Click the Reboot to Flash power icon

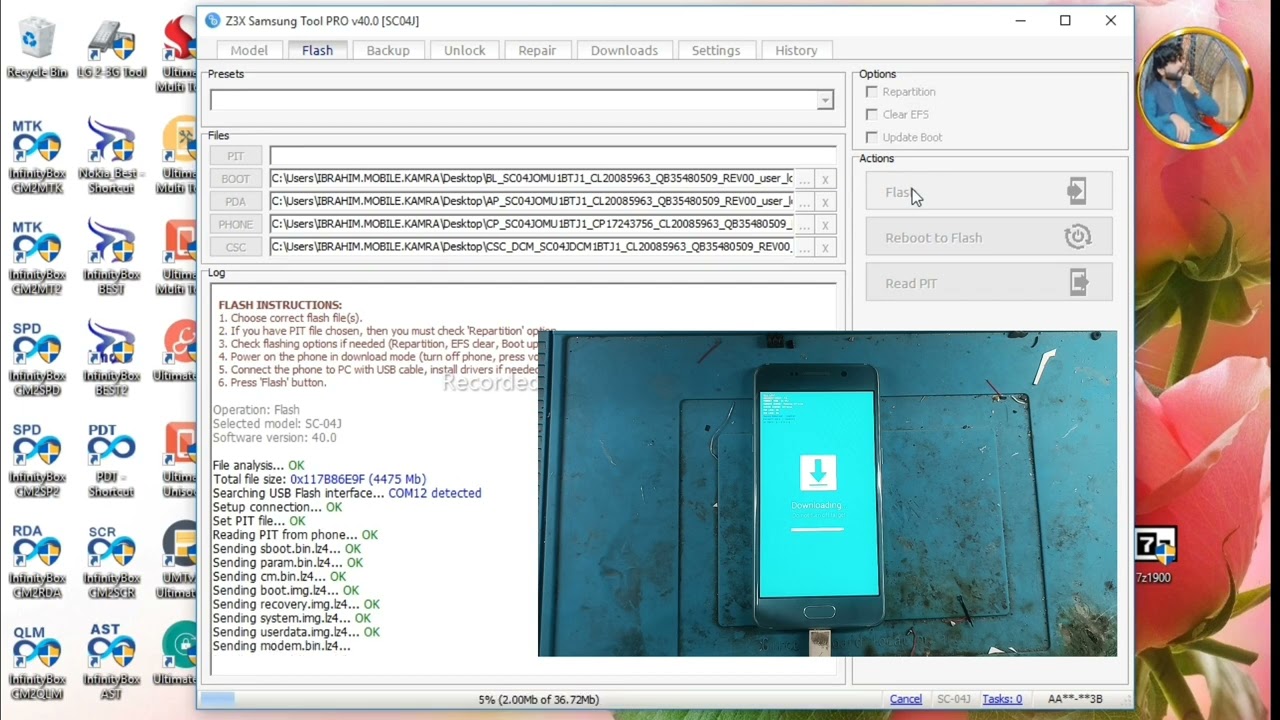pyautogui.click(x=1077, y=237)
